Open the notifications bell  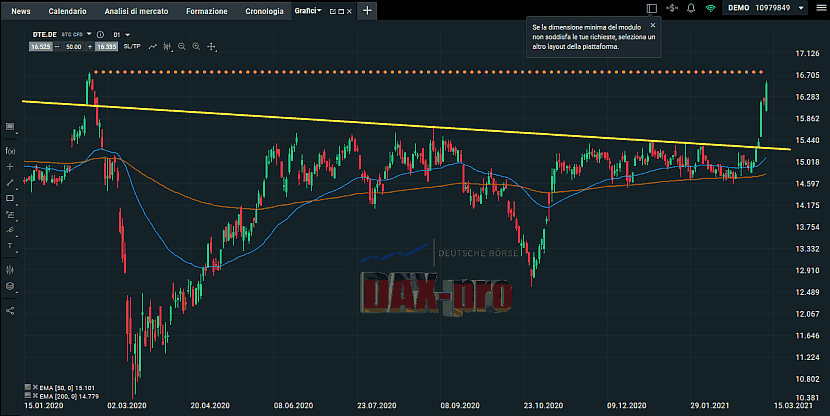(691, 8)
